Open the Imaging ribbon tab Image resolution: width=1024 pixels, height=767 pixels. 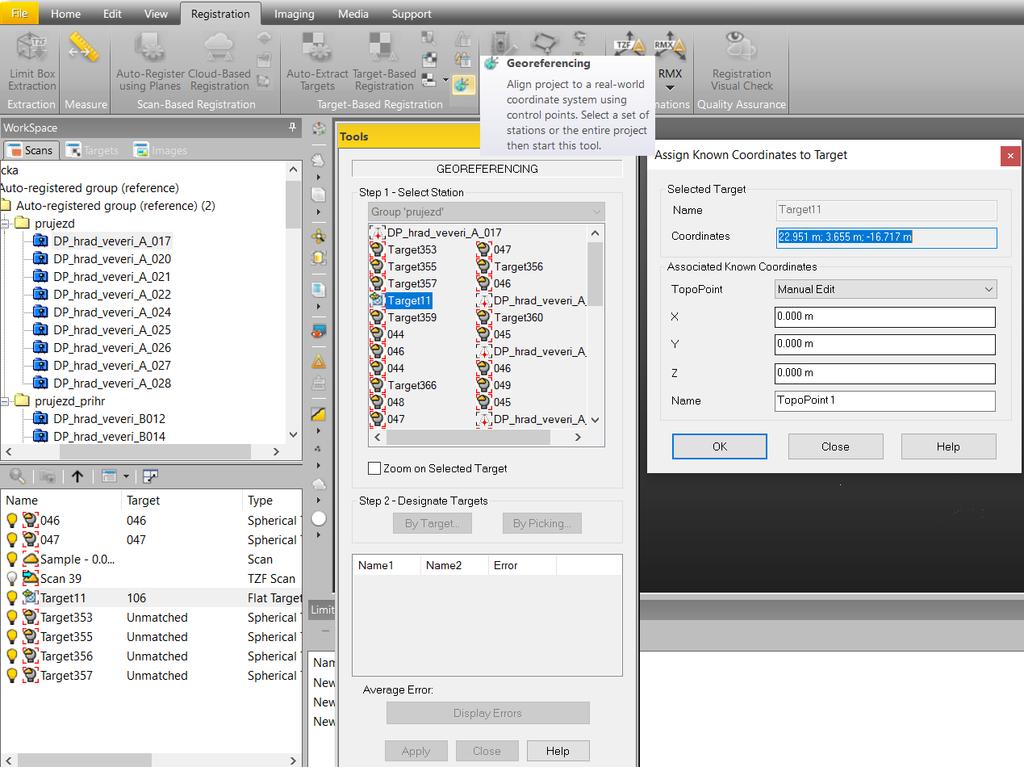tap(294, 14)
